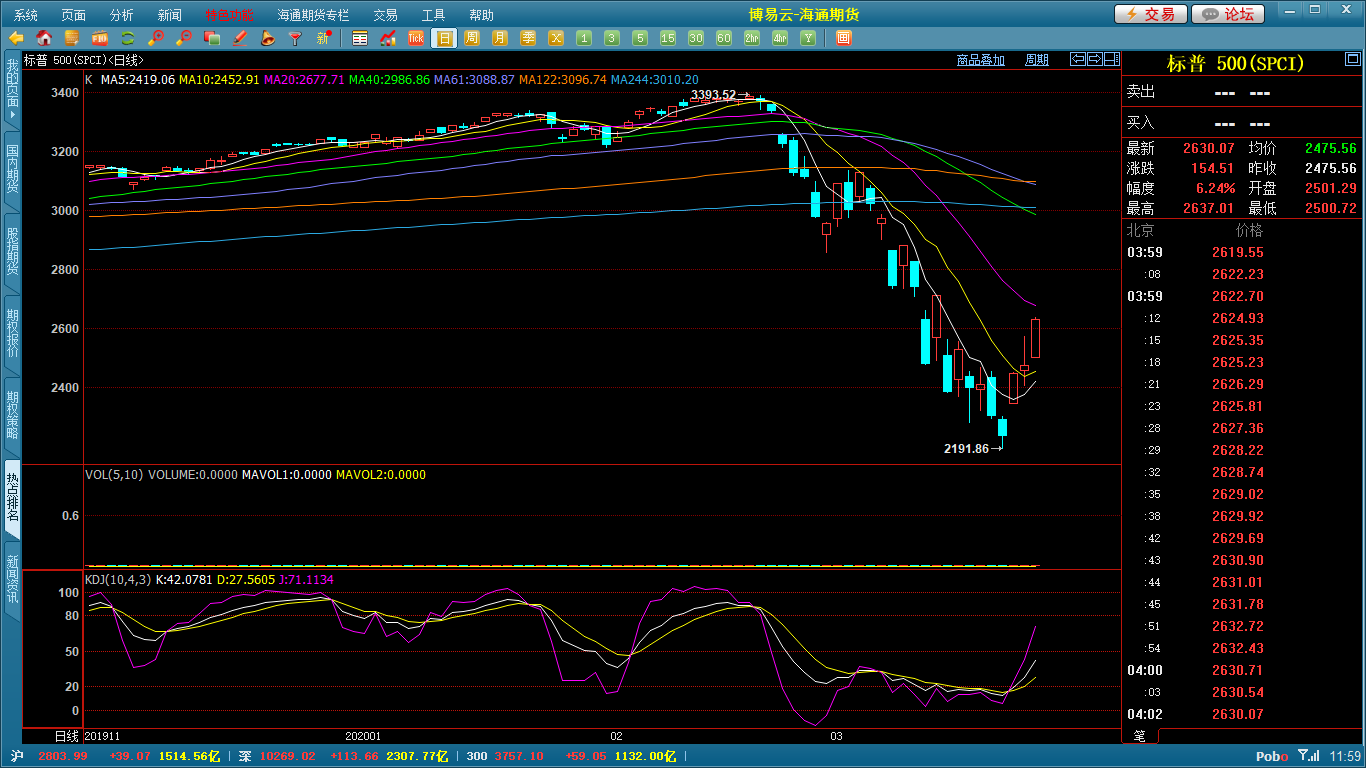Open the 帮助 menu
This screenshot has height=768, width=1366.
tap(481, 15)
